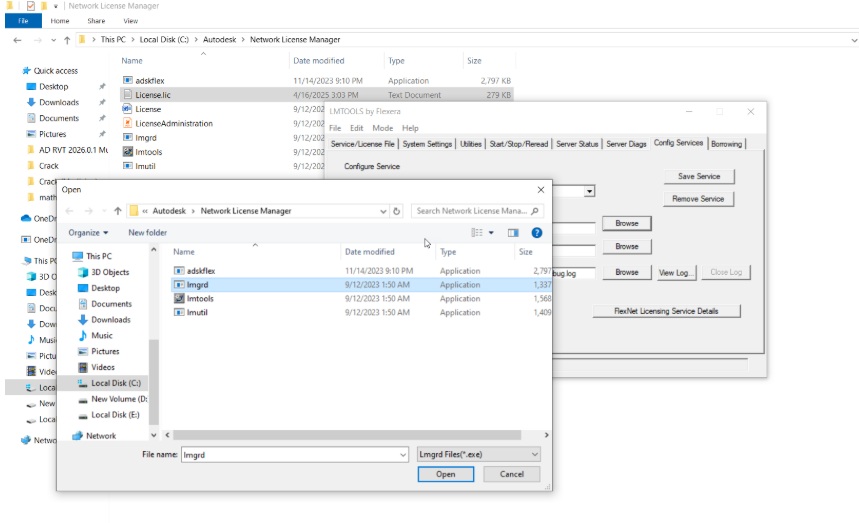The height and width of the screenshot is (523, 859).
Task: Refresh the Open dialog folder view
Action: [397, 211]
